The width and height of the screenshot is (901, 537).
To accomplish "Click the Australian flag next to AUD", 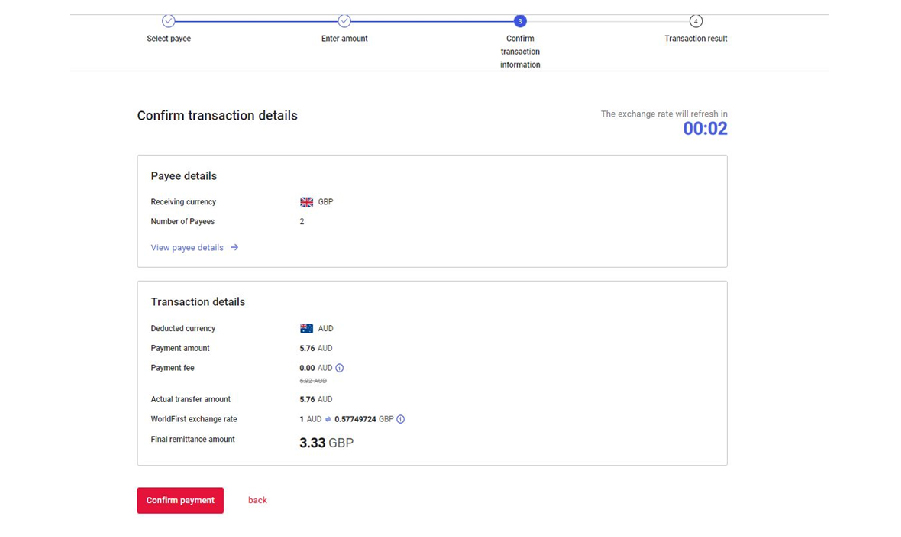I will tap(307, 328).
